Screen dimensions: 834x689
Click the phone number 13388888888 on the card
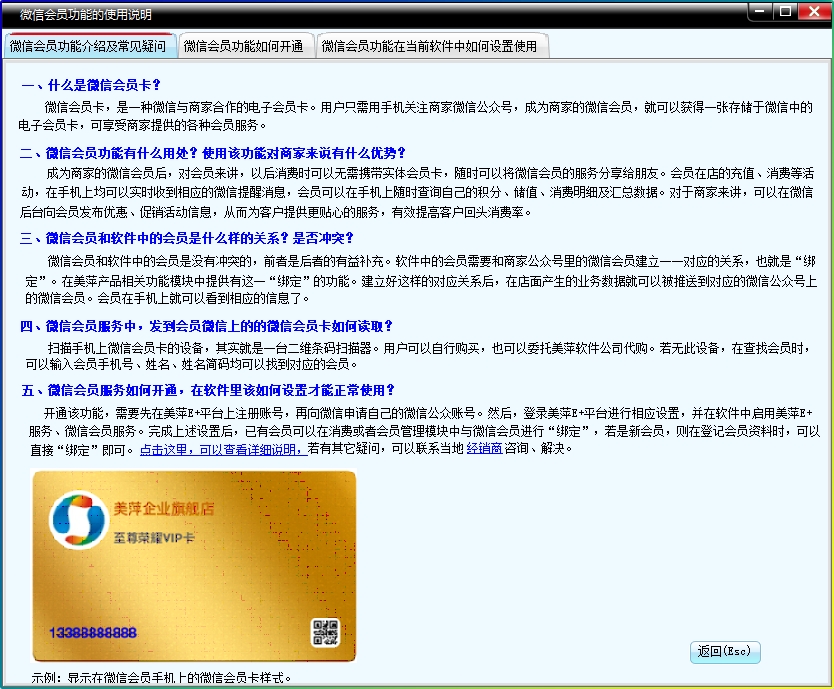(x=93, y=633)
